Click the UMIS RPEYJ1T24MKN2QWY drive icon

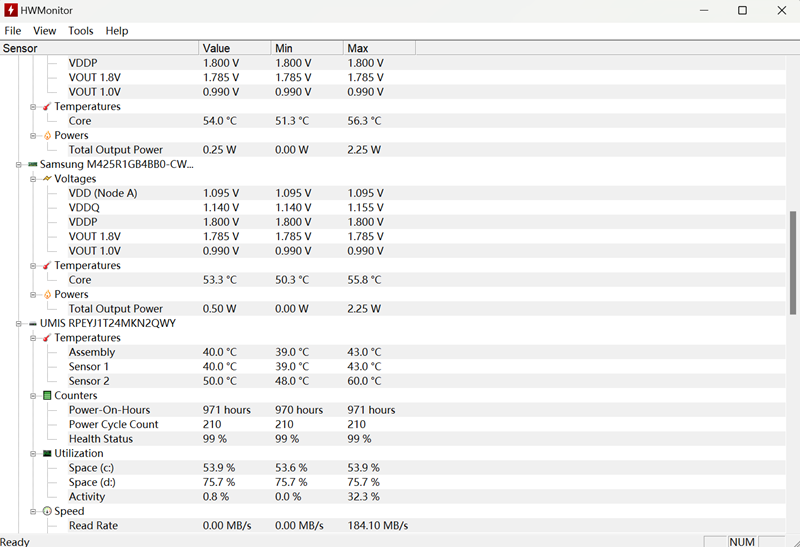click(x=32, y=324)
